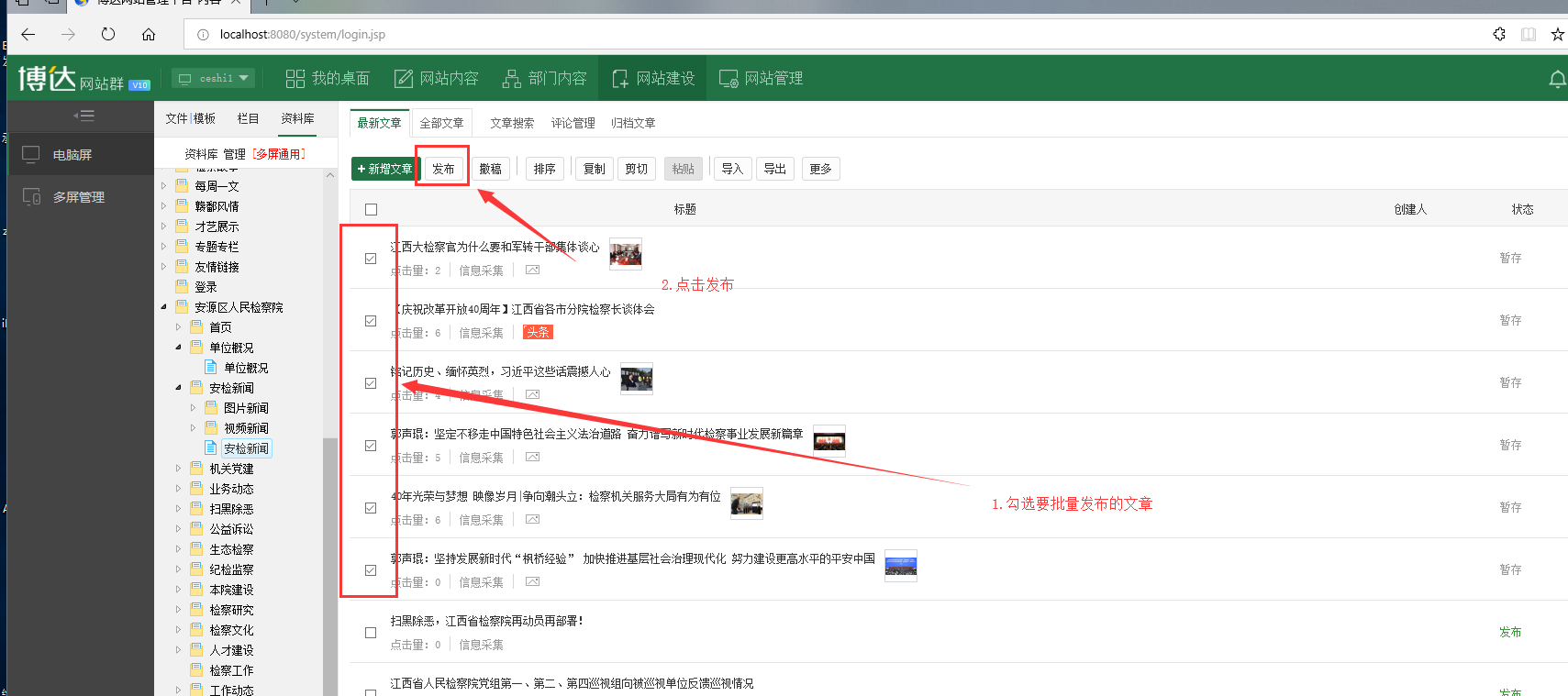Click the image icon under the 郭声琨：坚持发展 article
Viewport: 1568px width, 696px height.
pos(532,582)
